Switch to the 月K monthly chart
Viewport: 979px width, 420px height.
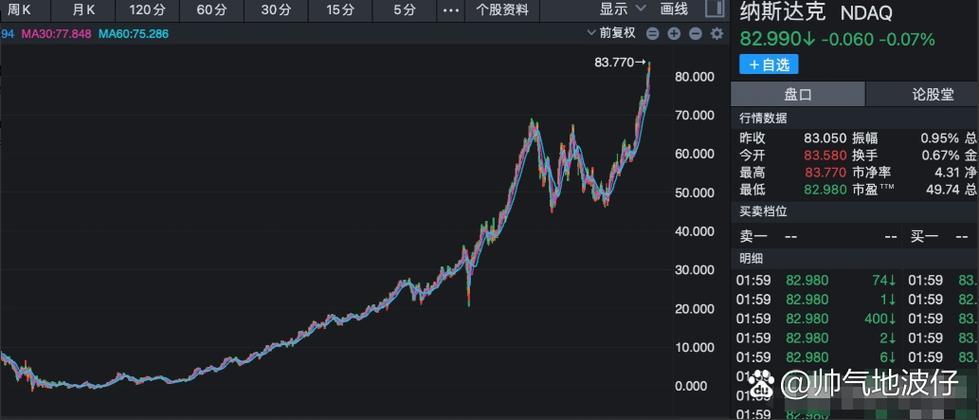pos(82,10)
